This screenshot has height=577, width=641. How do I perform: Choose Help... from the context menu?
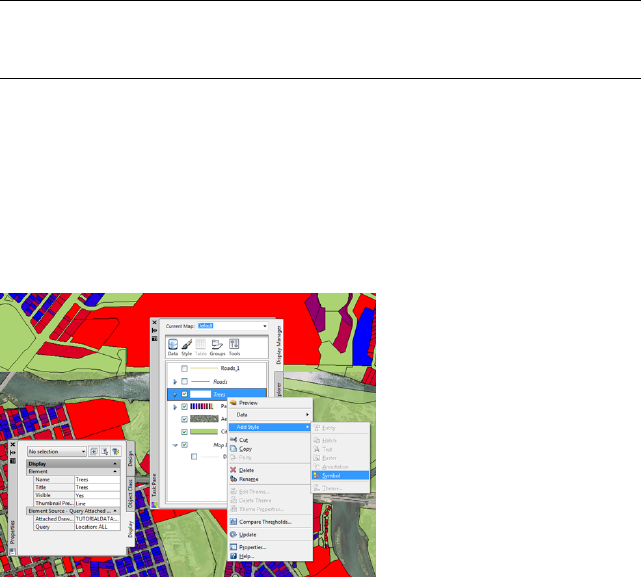pyautogui.click(x=270, y=556)
